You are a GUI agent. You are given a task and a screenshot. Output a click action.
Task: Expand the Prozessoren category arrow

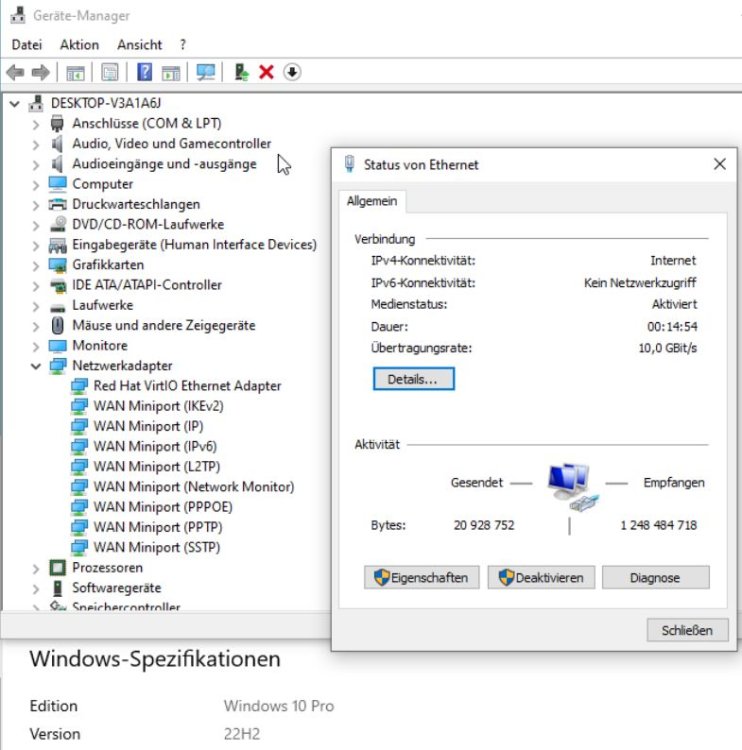tap(36, 568)
